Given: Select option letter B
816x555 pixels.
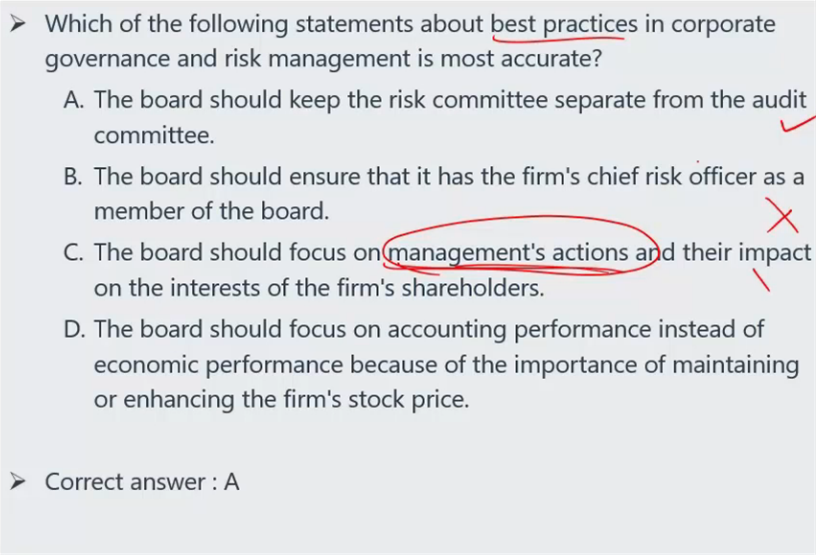Looking at the screenshot, I should [x=73, y=176].
